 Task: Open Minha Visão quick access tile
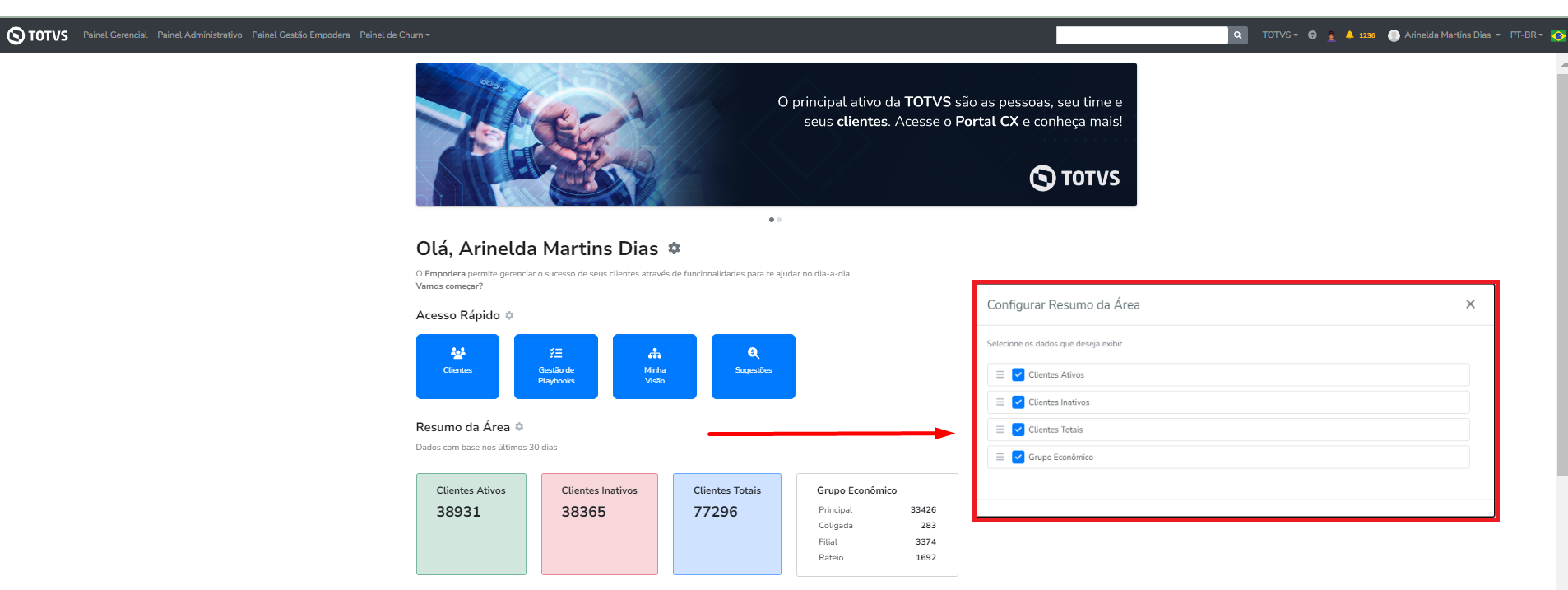[655, 366]
